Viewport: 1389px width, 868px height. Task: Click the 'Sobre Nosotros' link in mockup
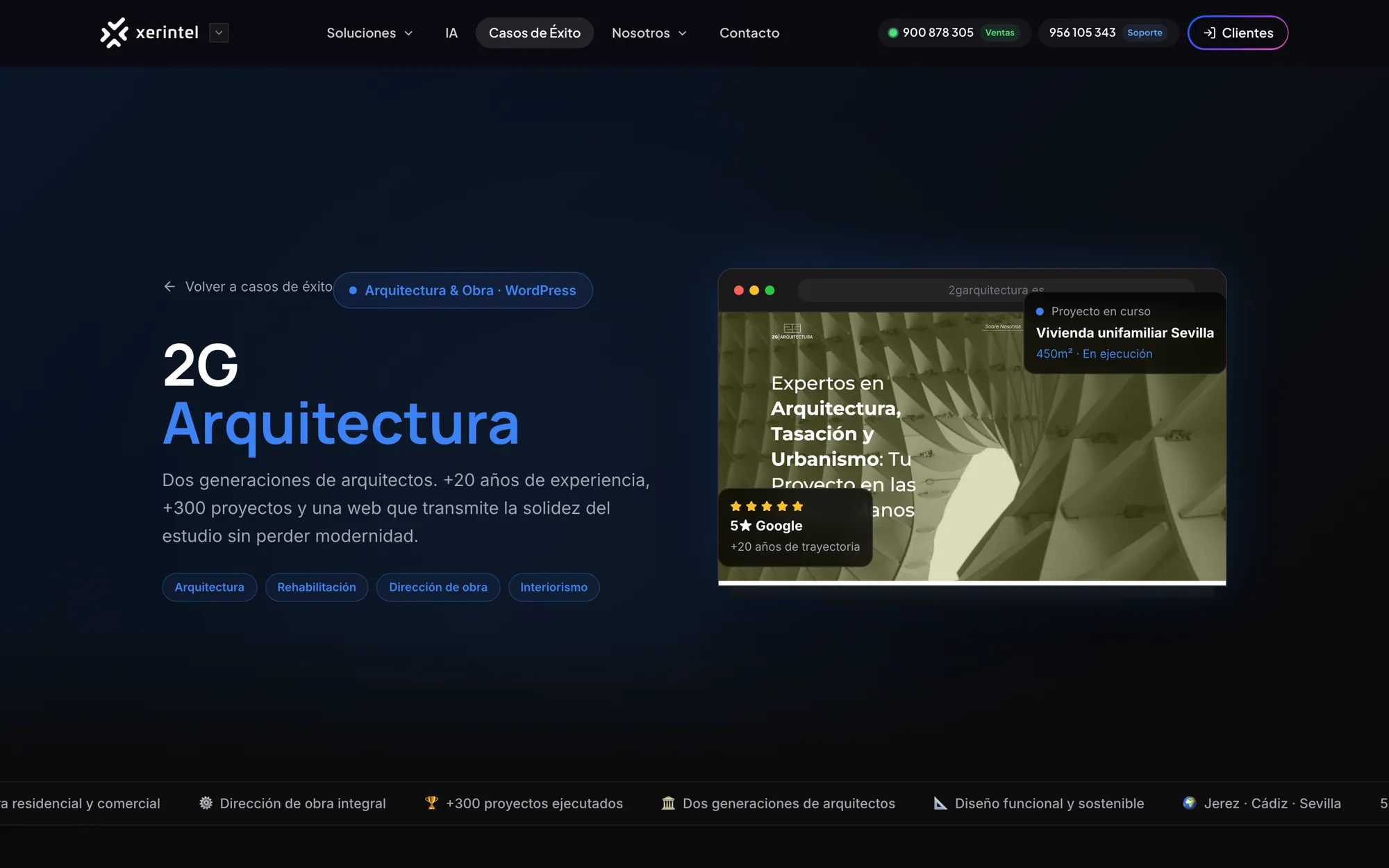coord(1003,326)
